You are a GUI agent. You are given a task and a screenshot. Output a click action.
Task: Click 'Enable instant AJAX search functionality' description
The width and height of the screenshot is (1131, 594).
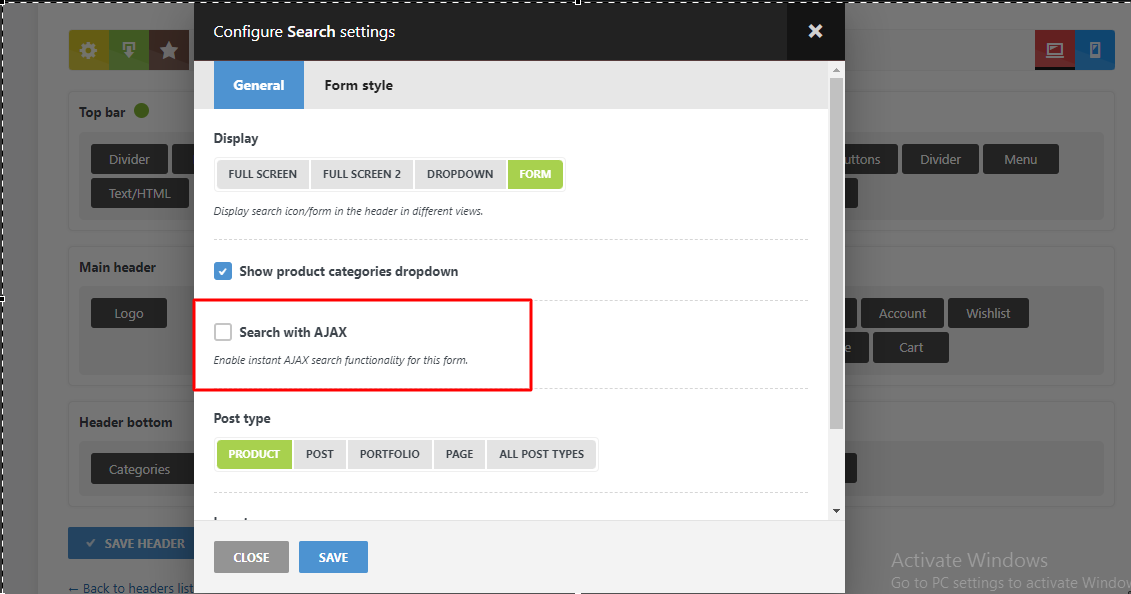(x=340, y=360)
